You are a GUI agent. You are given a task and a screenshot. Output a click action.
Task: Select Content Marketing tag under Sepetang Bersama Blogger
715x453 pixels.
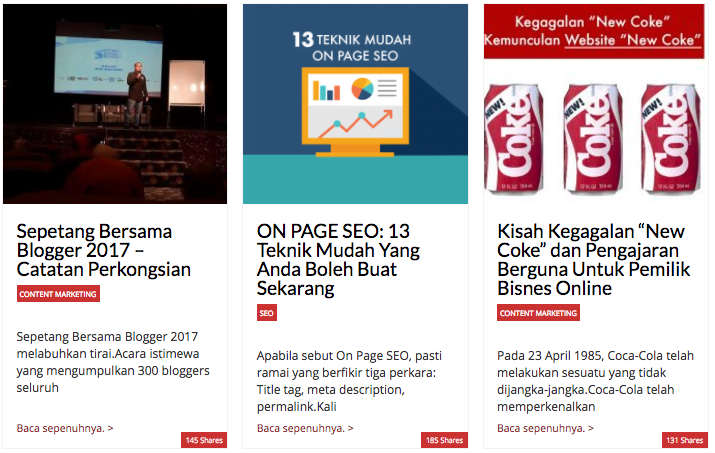point(58,294)
